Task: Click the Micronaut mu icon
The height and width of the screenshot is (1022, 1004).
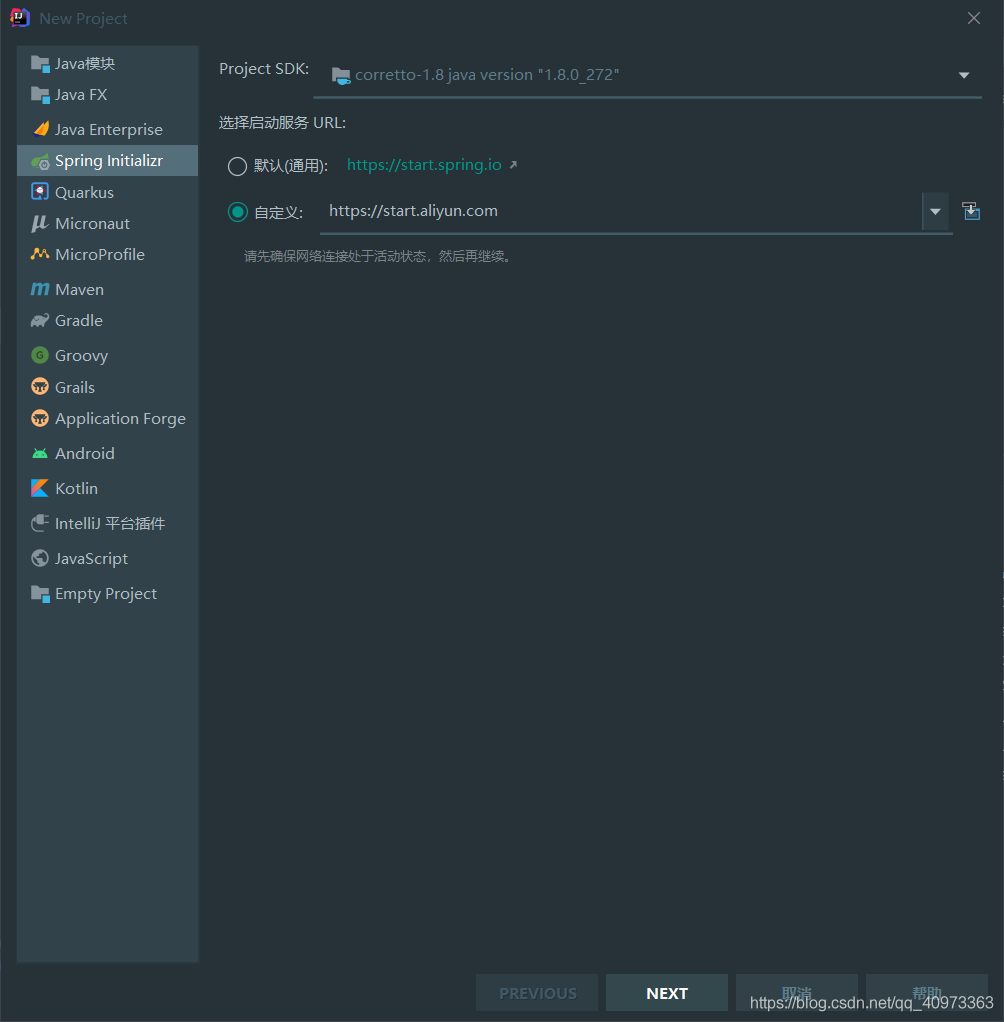Action: coord(40,224)
